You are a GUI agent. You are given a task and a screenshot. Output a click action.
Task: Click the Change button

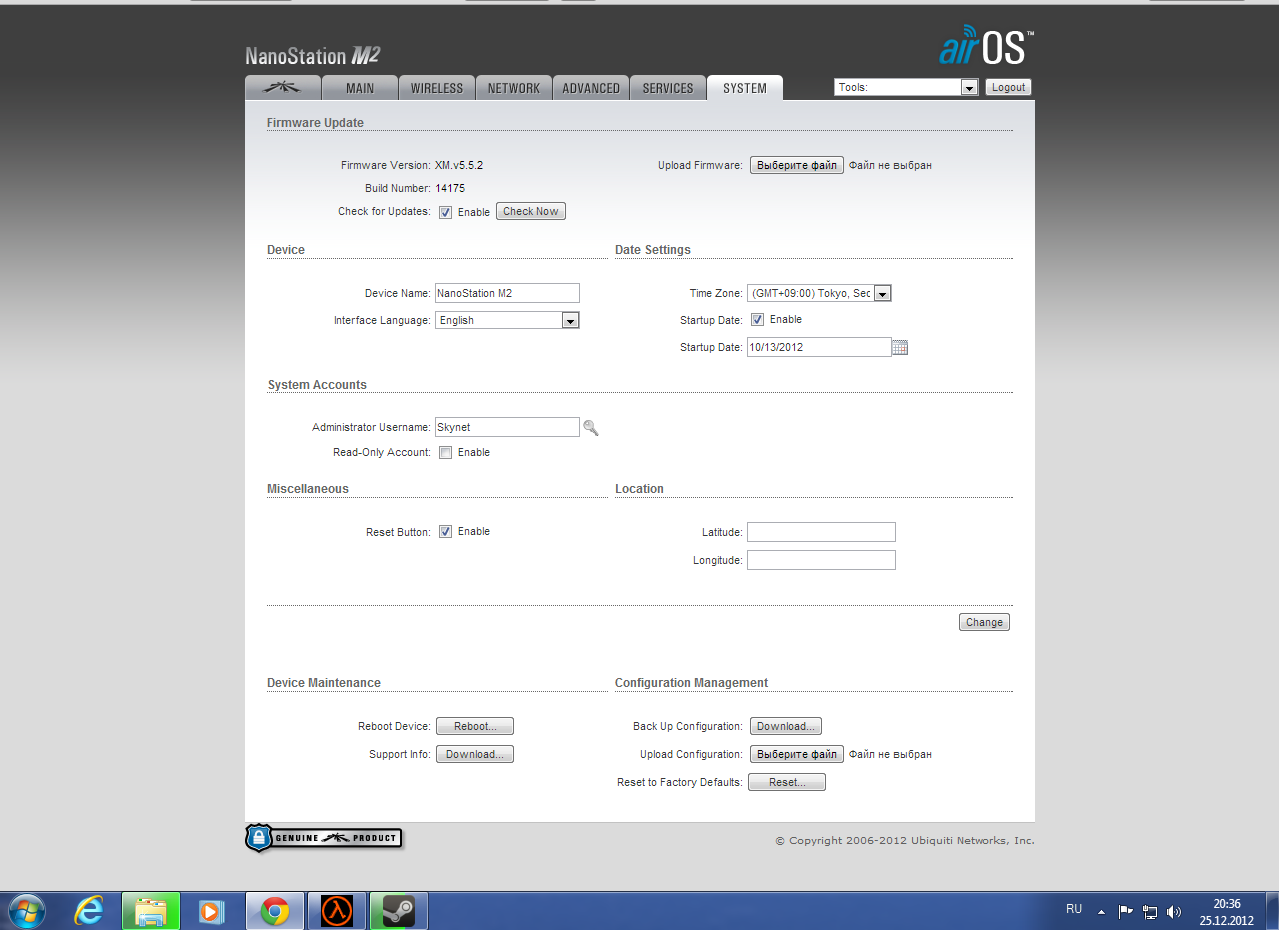pos(984,622)
